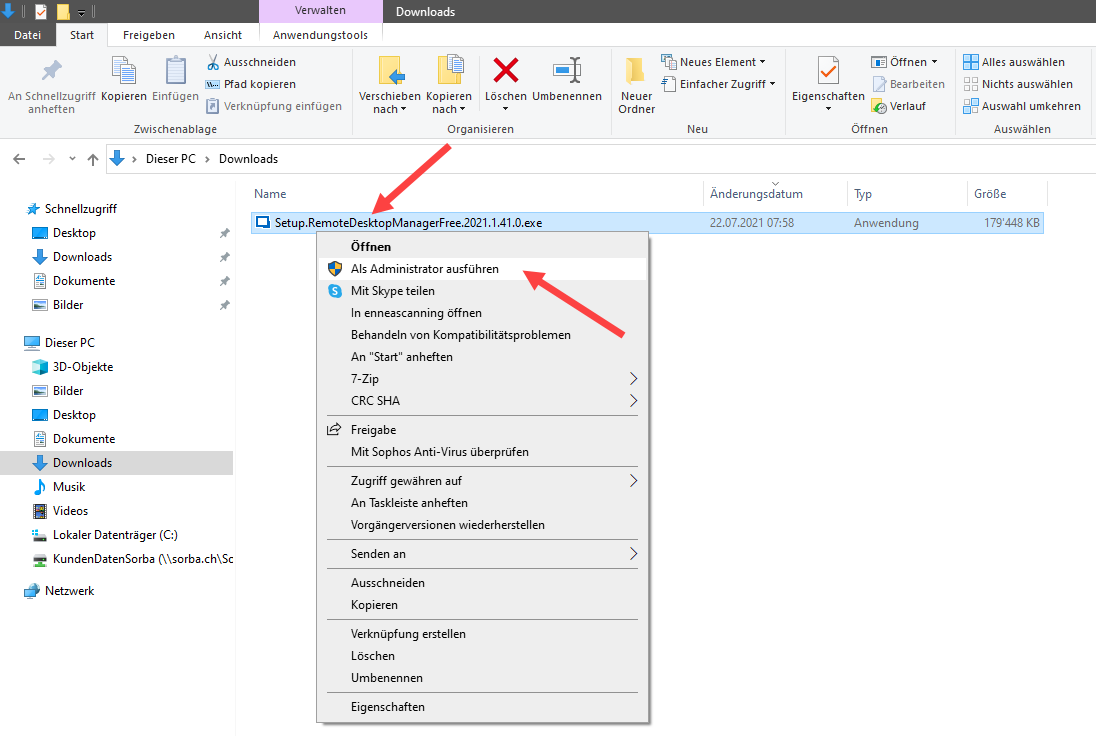The width and height of the screenshot is (1096, 736).
Task: Sort files by the Änderungsdatum column
Action: pos(756,194)
